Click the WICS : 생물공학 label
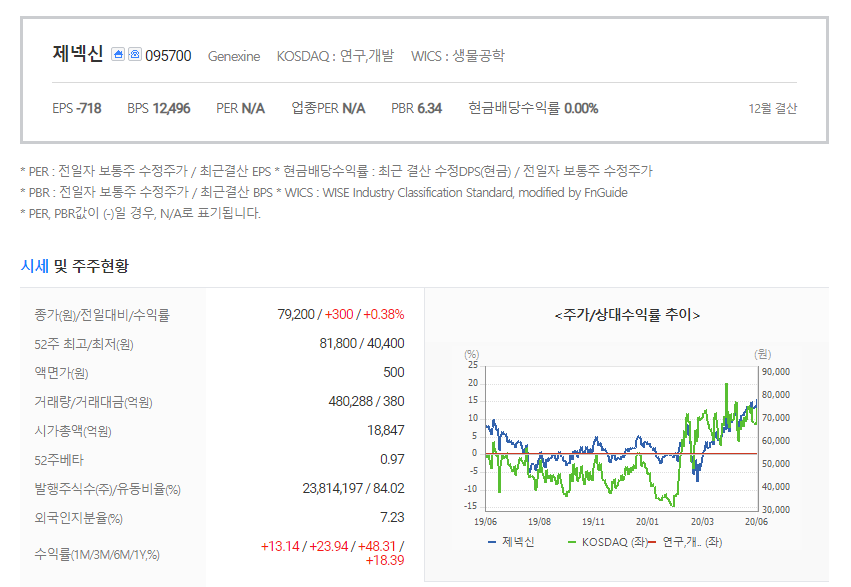Screen dimensions: 851x587 [458, 56]
